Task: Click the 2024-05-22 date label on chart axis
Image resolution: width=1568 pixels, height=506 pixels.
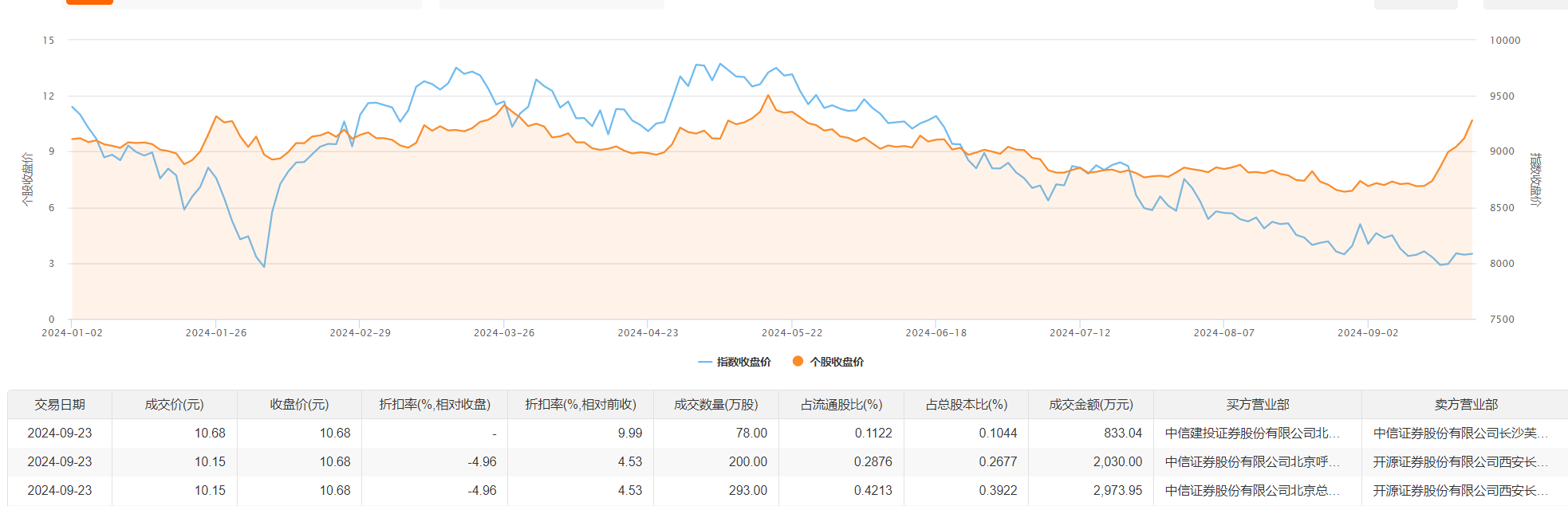Action: (792, 333)
